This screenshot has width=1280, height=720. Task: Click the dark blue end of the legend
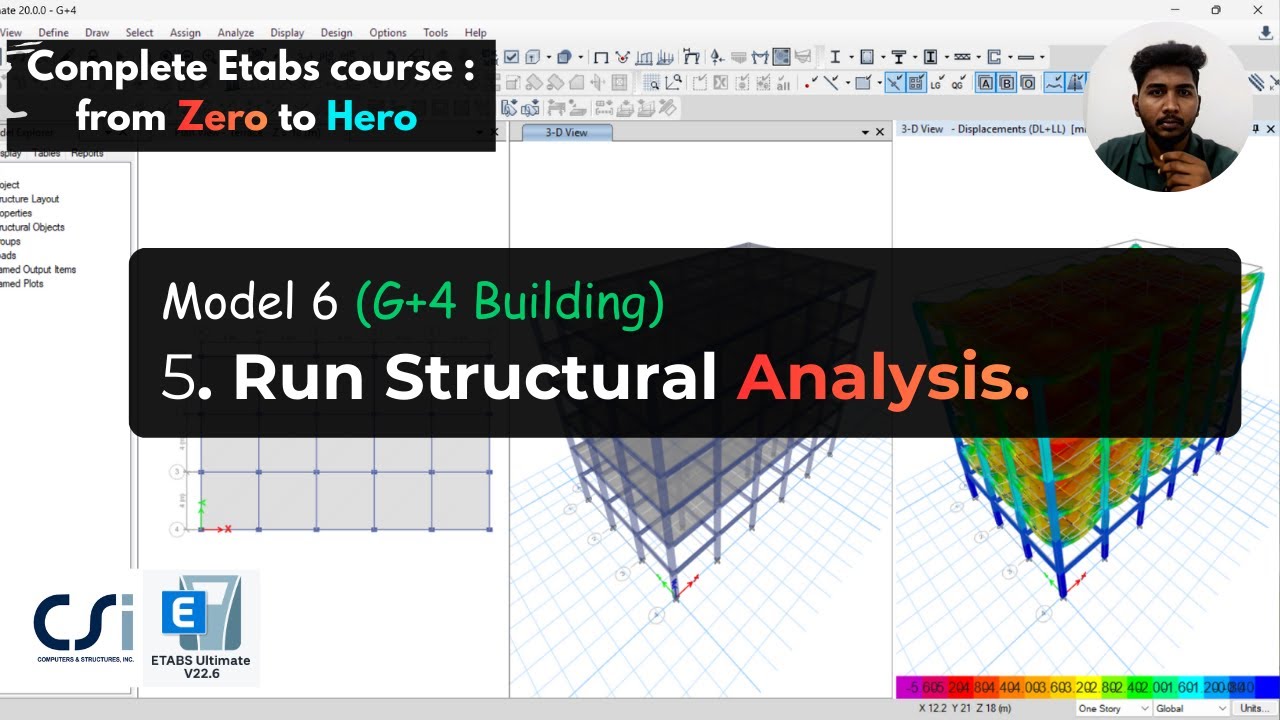click(x=1266, y=687)
